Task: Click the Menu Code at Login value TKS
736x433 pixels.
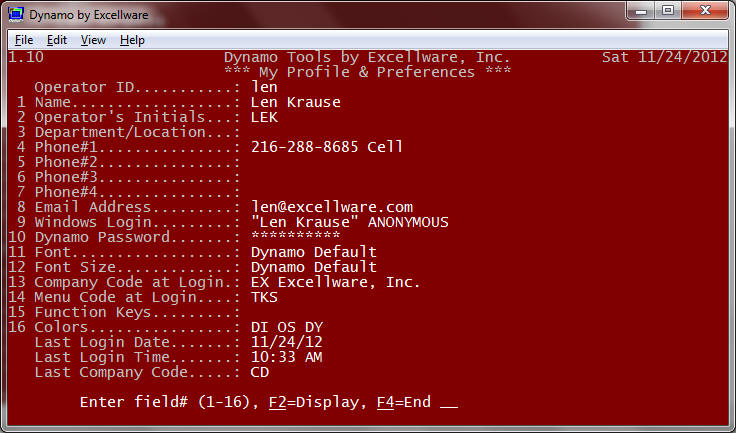Action: [264, 297]
